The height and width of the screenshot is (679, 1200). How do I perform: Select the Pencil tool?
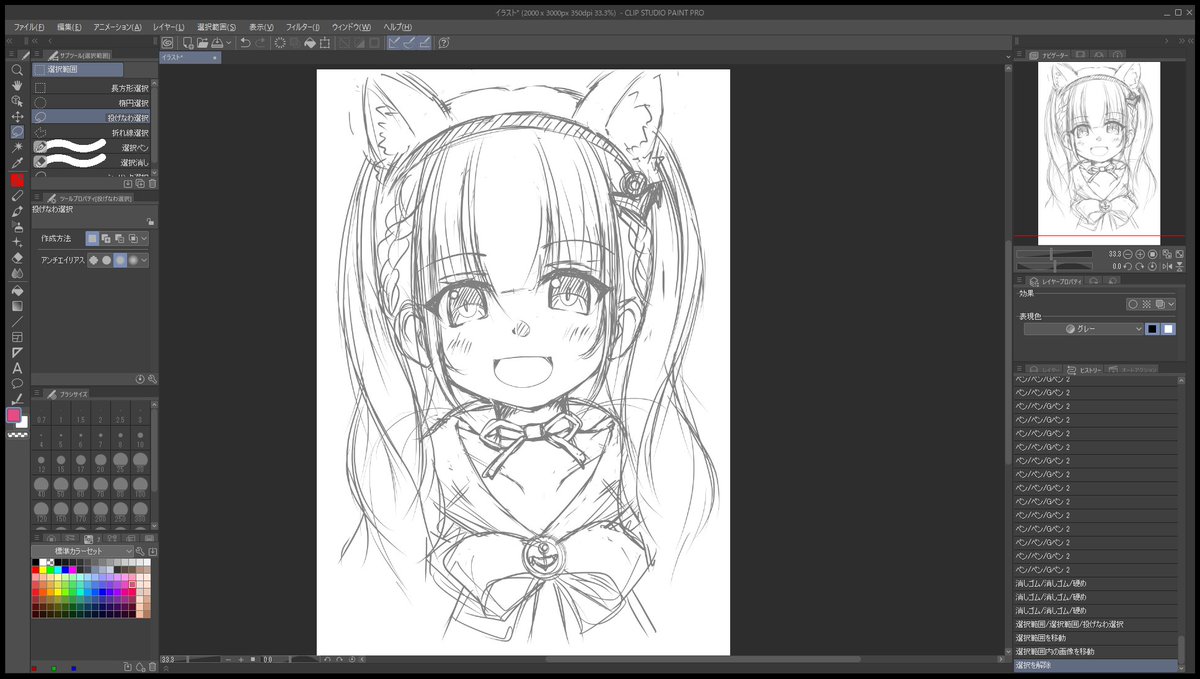click(x=17, y=196)
